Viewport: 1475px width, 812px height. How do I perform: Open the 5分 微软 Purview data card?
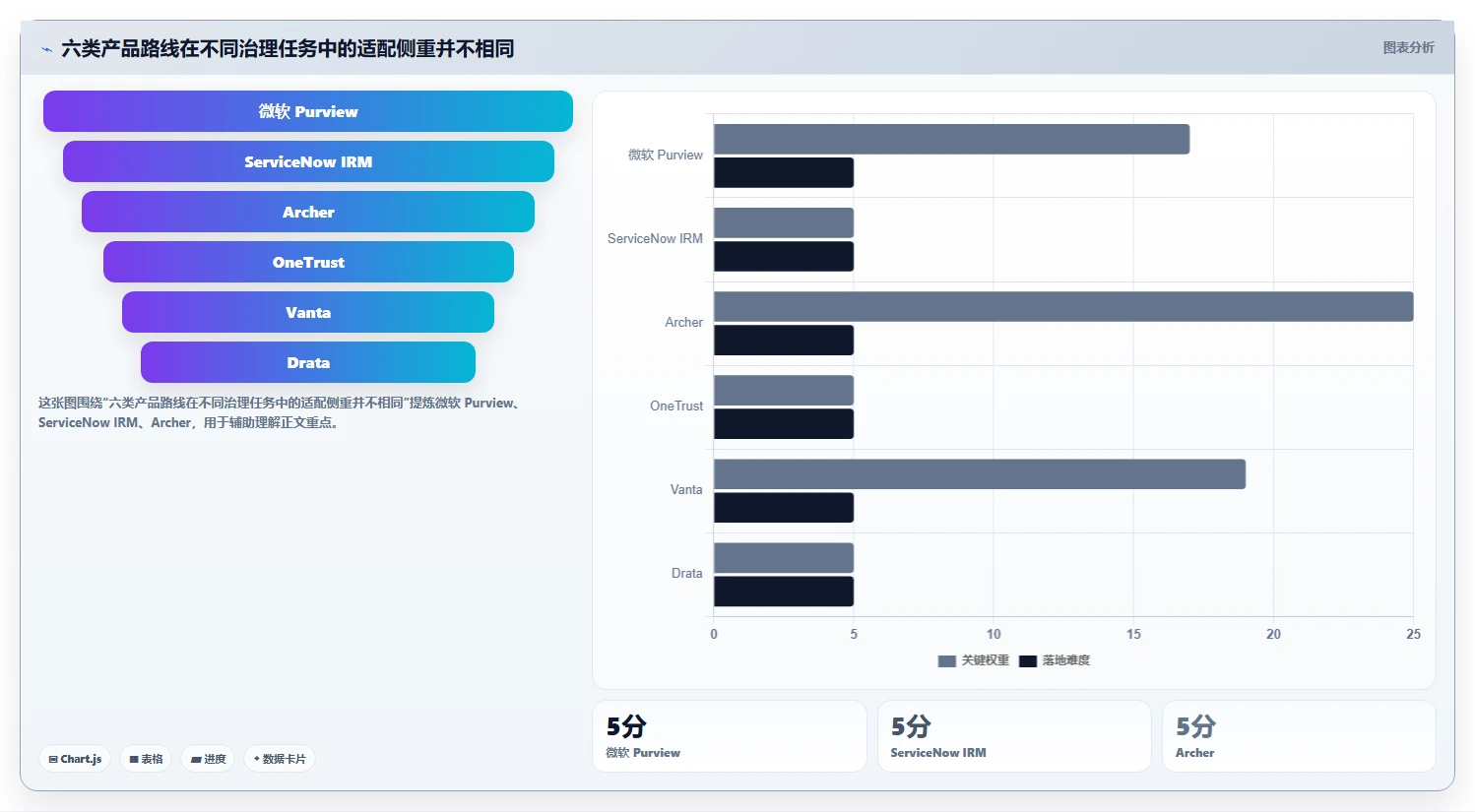click(x=729, y=736)
